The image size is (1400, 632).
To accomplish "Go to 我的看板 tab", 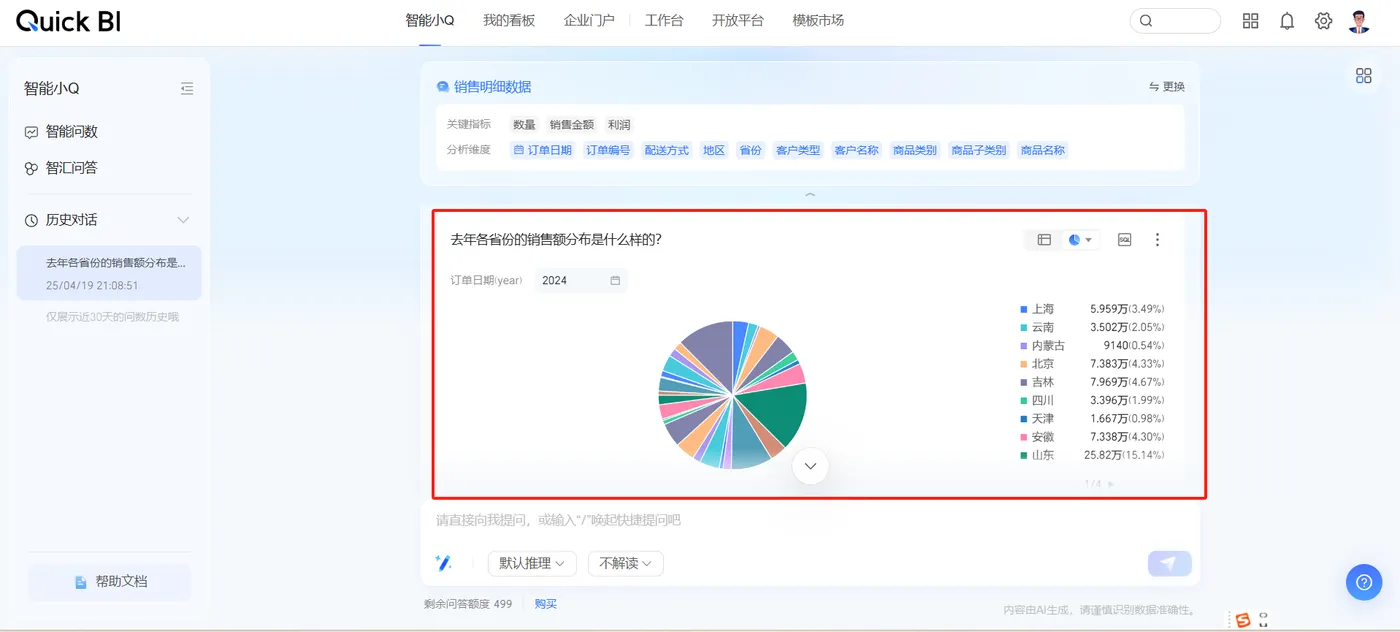I will 509,20.
